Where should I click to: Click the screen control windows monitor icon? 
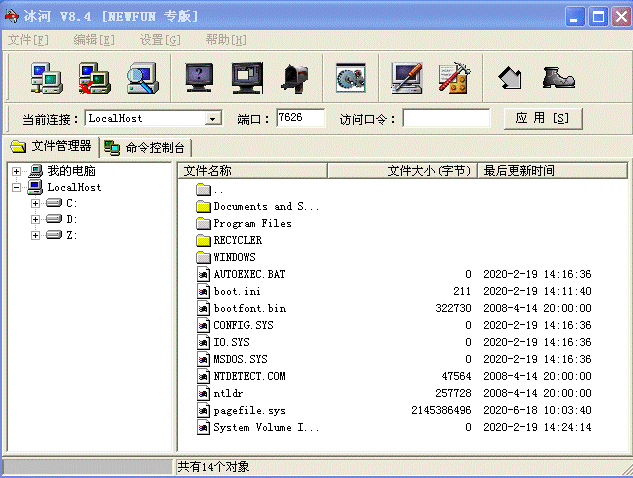[247, 78]
